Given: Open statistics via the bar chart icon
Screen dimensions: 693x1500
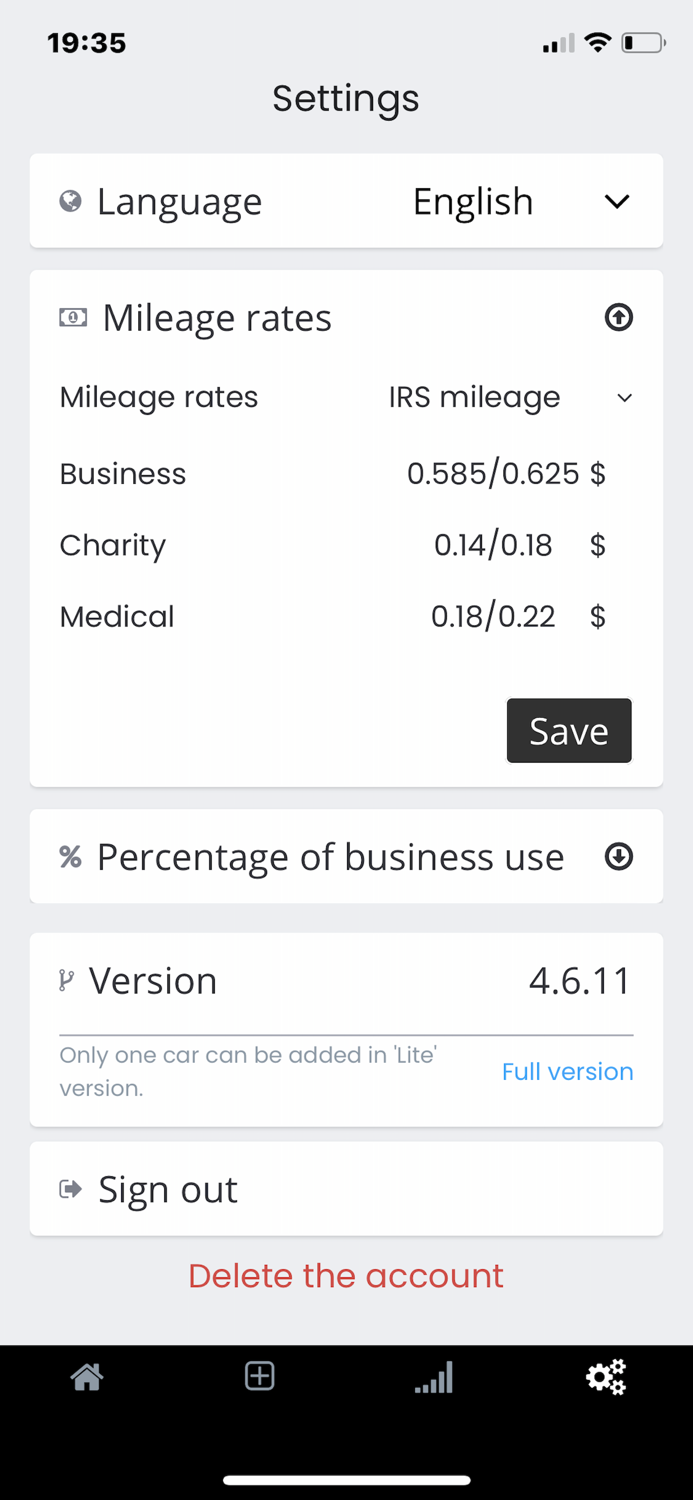Looking at the screenshot, I should pos(433,1377).
